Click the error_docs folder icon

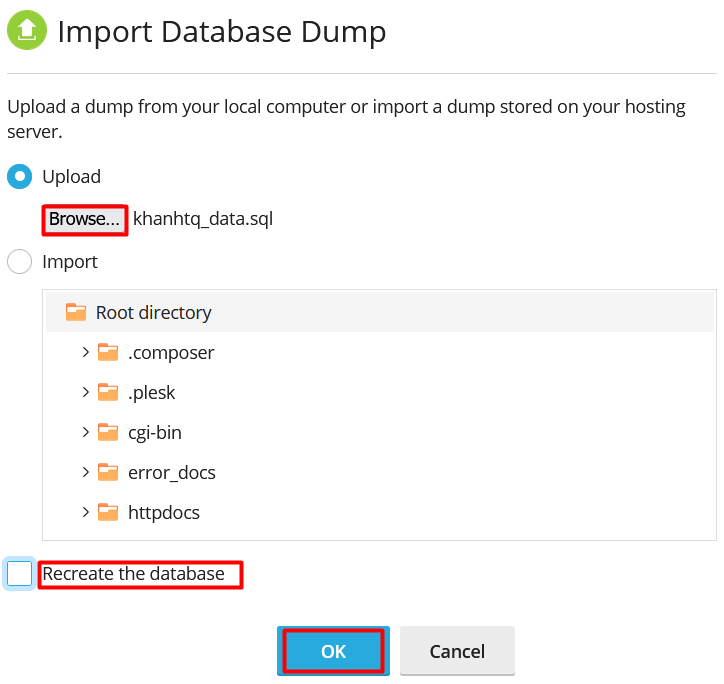click(x=108, y=472)
